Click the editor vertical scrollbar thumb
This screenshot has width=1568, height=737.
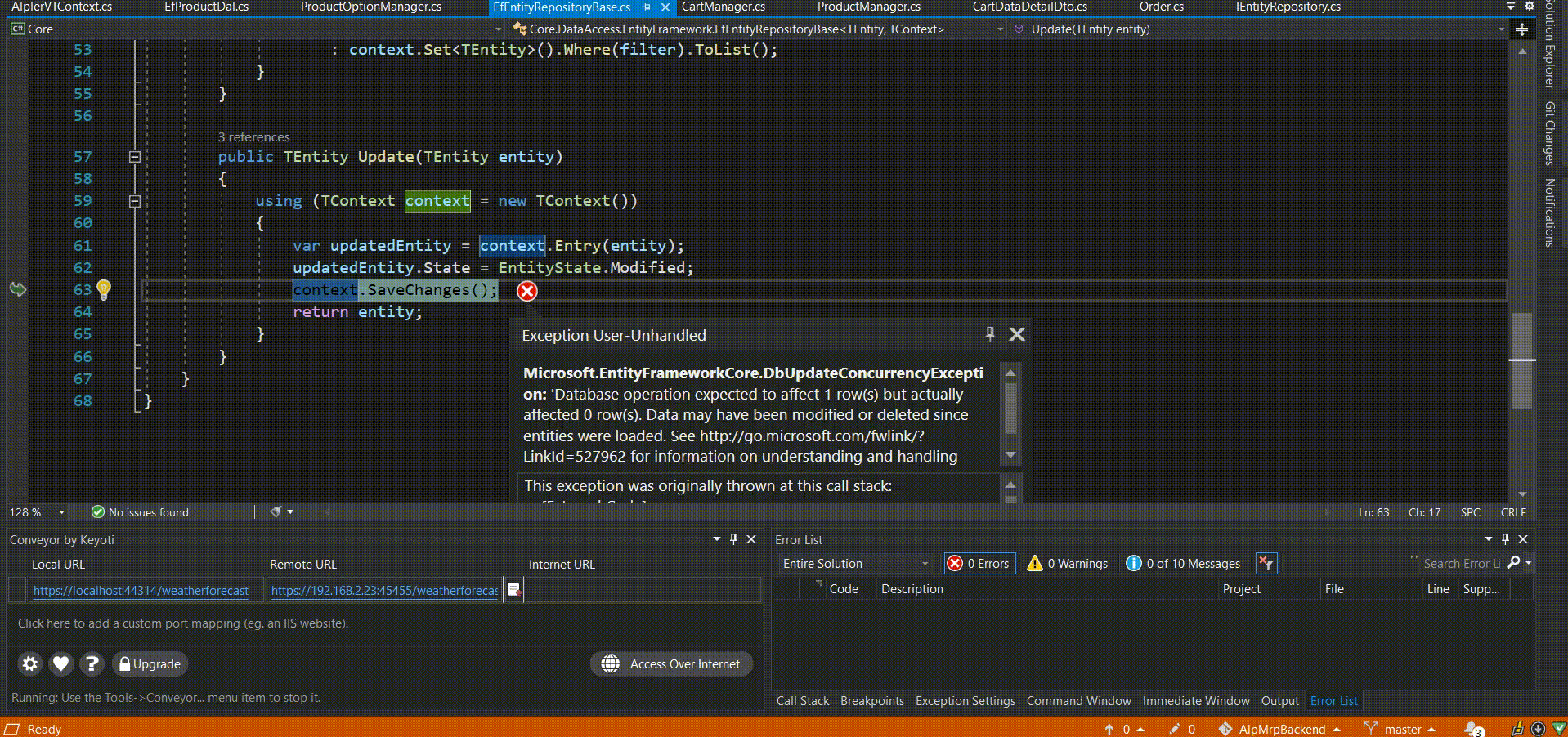1521,360
